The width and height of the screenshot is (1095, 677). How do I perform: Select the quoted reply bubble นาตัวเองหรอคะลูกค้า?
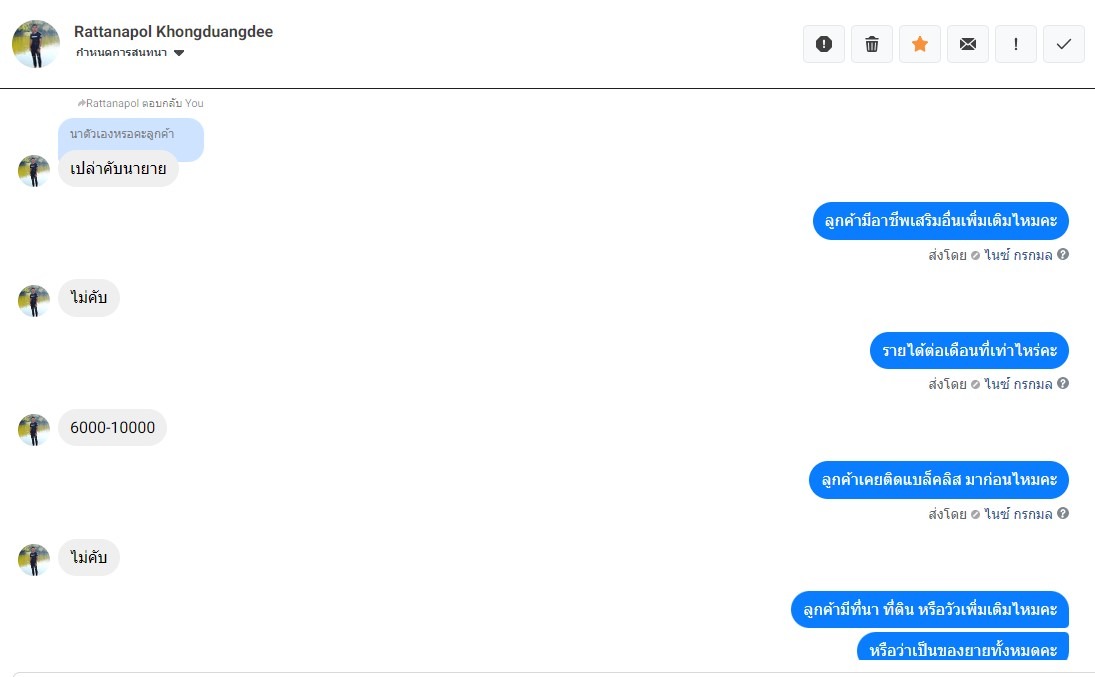click(131, 134)
